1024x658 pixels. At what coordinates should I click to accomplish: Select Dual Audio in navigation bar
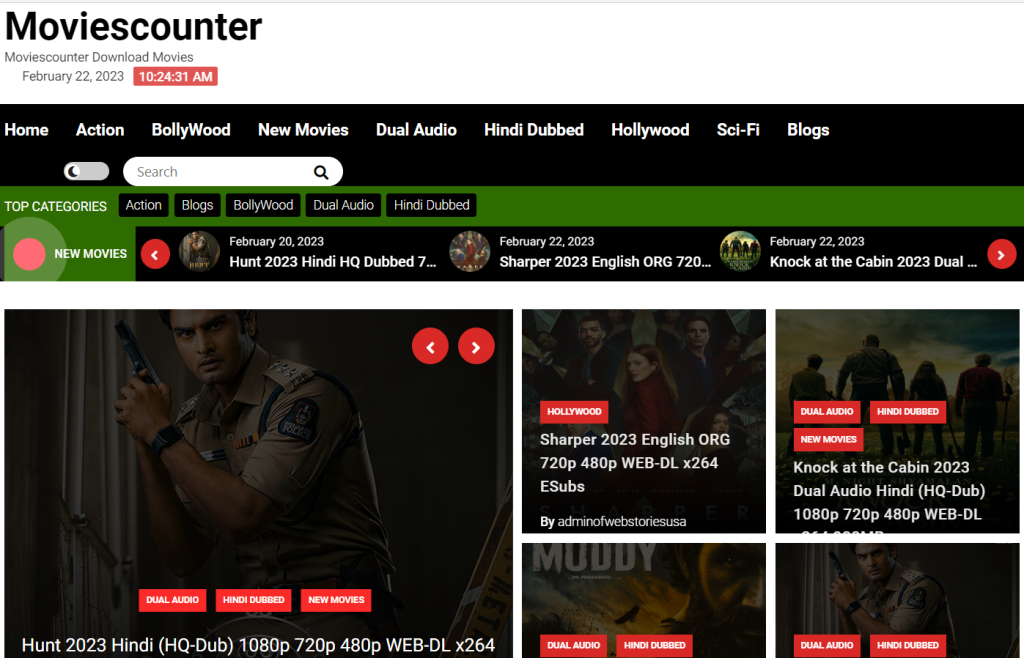coord(416,130)
